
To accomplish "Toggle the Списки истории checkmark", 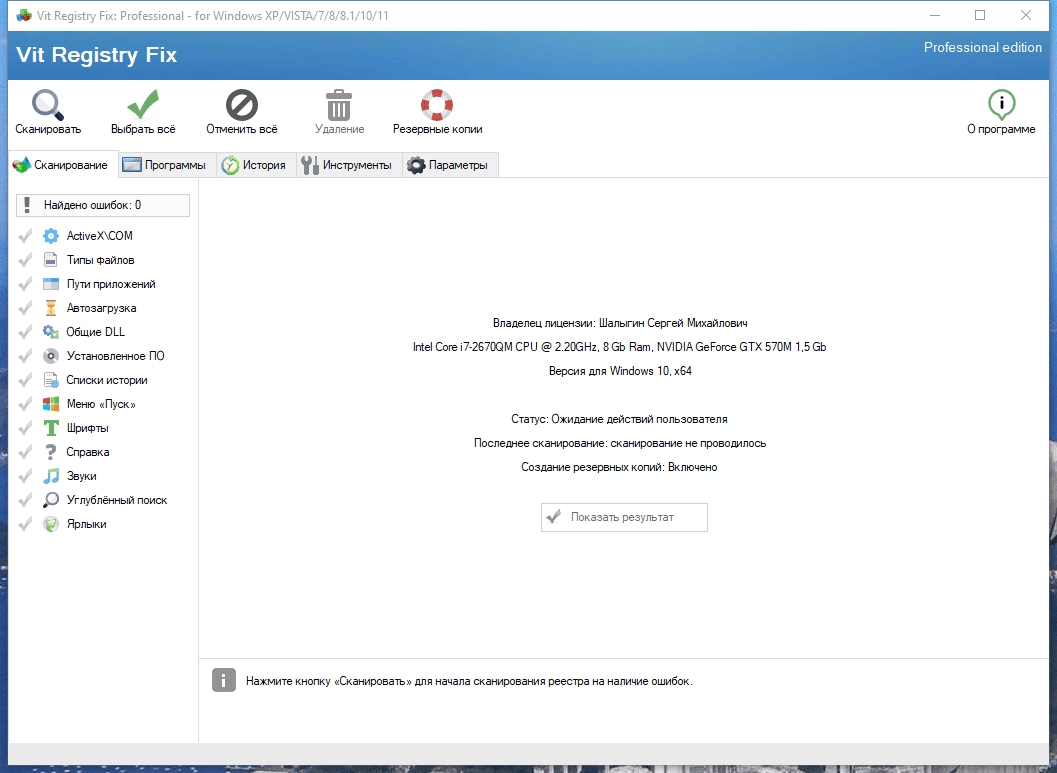I will pyautogui.click(x=25, y=380).
